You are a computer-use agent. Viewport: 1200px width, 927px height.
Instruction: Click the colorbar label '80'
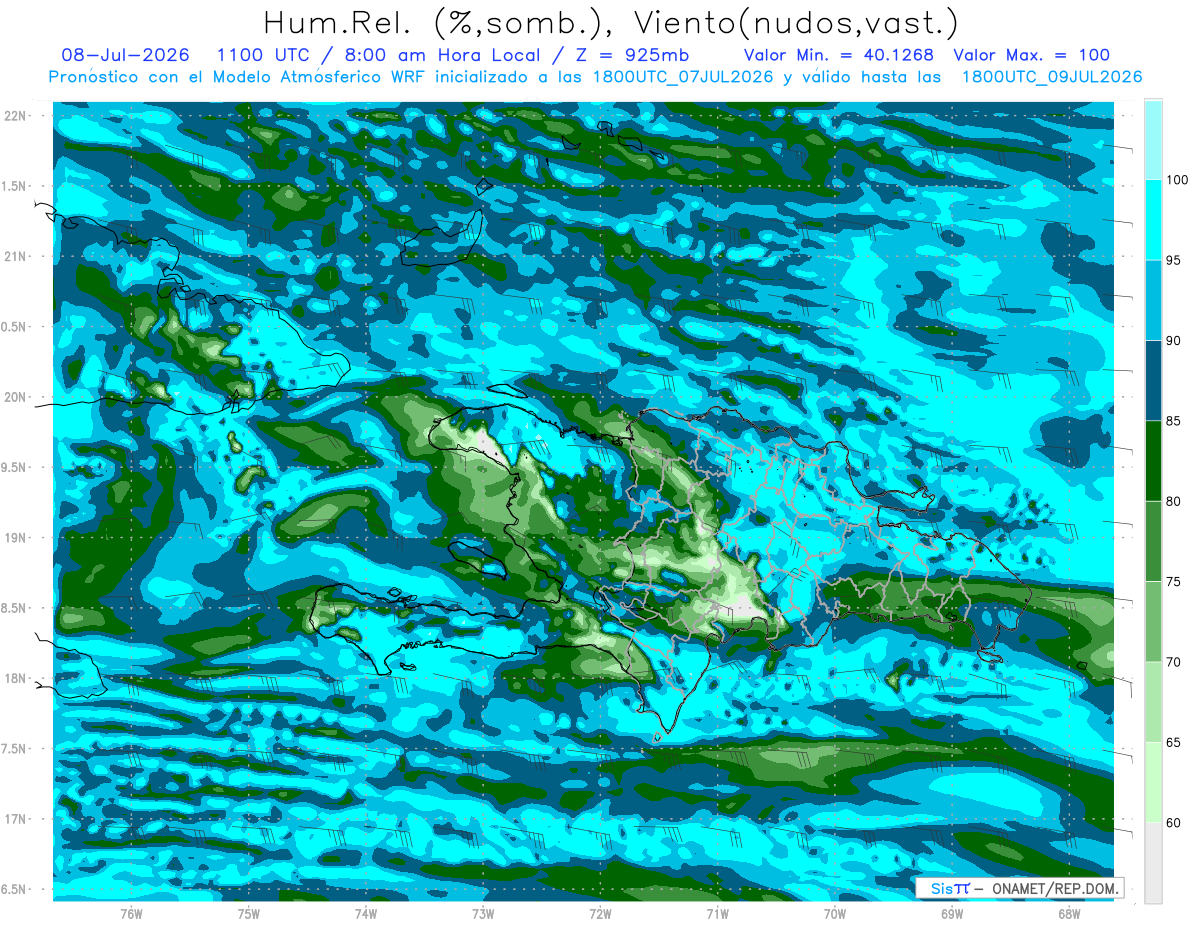(x=1175, y=501)
